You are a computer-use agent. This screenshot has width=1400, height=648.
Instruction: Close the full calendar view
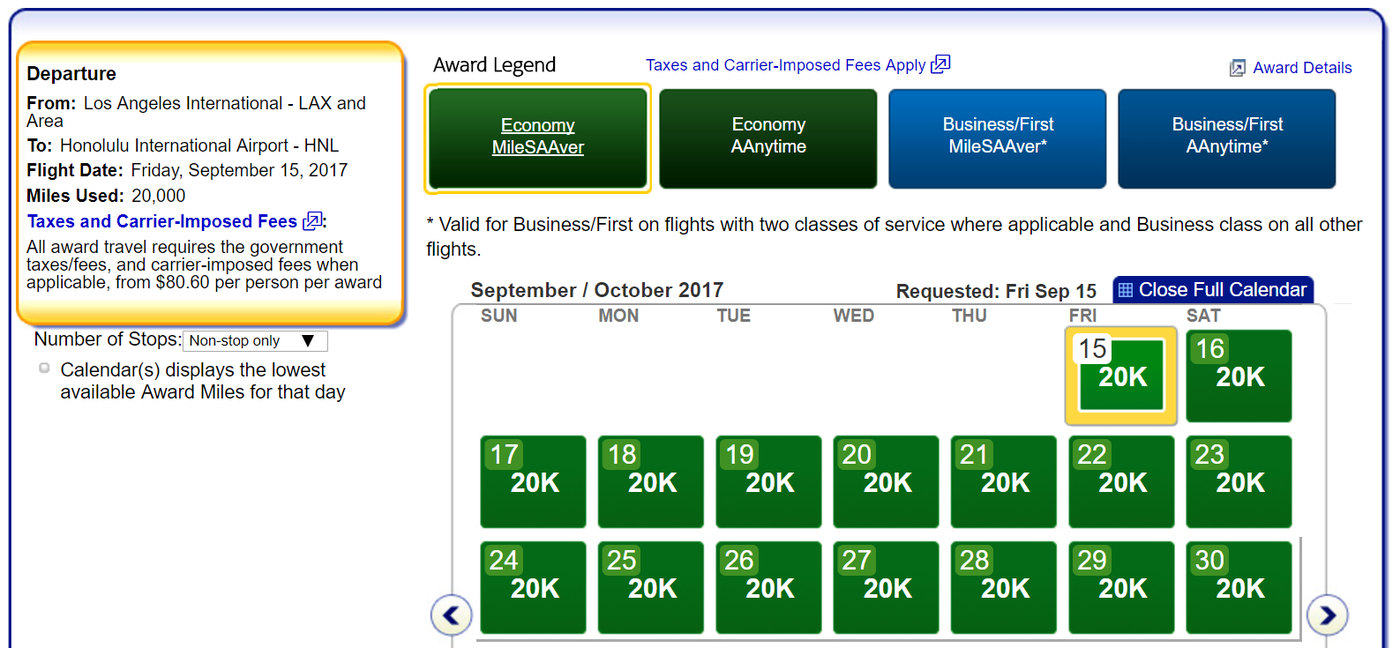click(1222, 290)
